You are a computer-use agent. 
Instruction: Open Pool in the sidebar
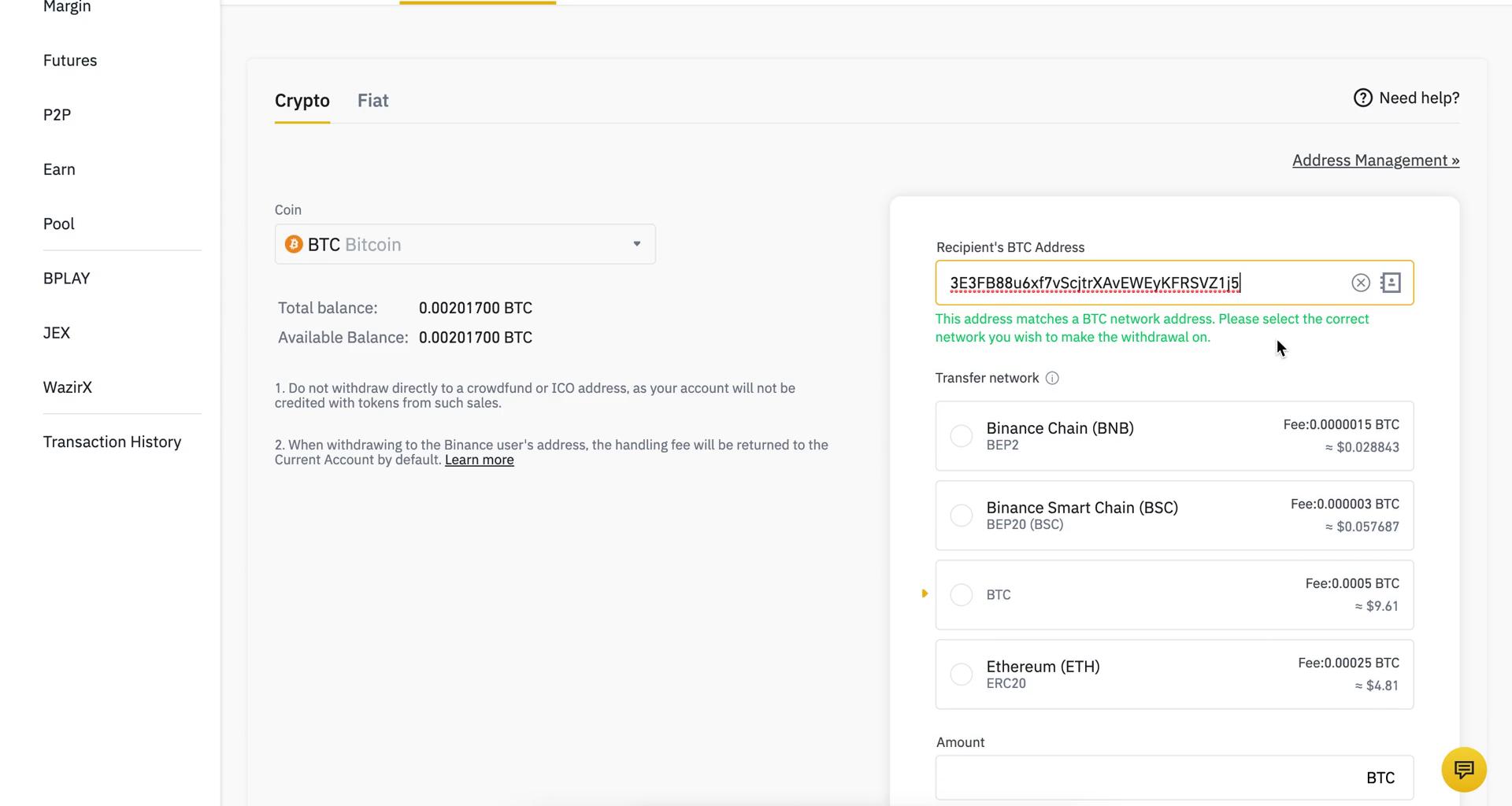(x=59, y=224)
